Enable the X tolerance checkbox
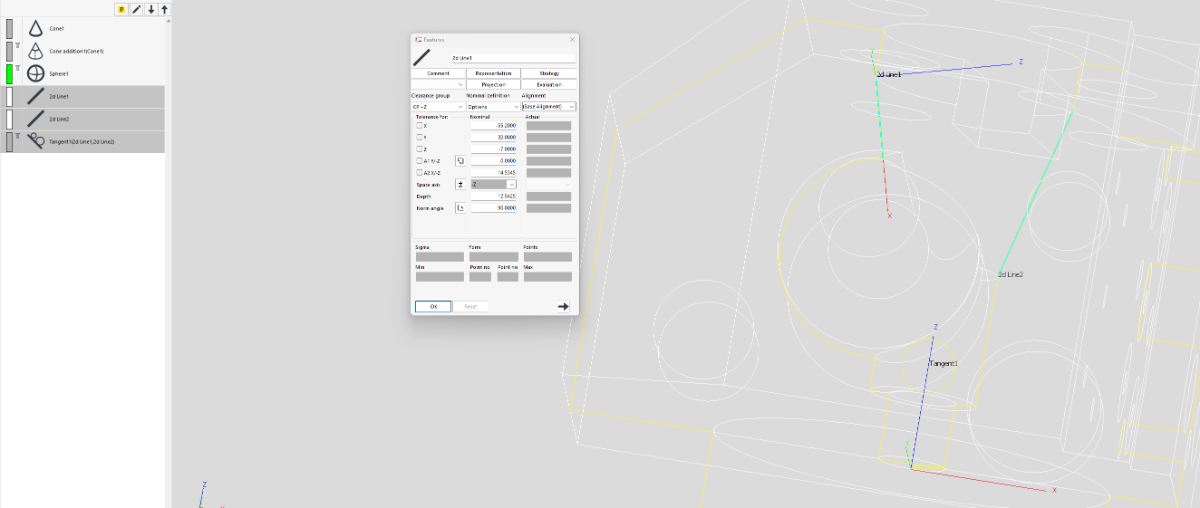Screen dimensions: 1200x508 [x=419, y=126]
